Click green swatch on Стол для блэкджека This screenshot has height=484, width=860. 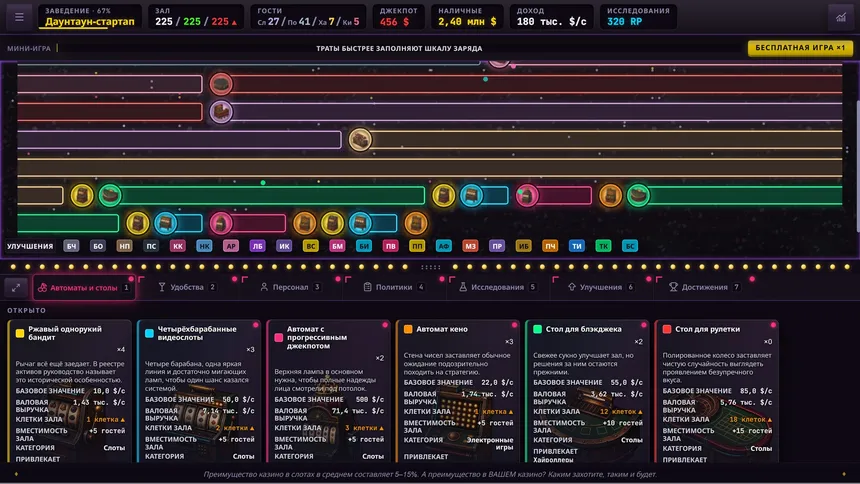pyautogui.click(x=538, y=329)
